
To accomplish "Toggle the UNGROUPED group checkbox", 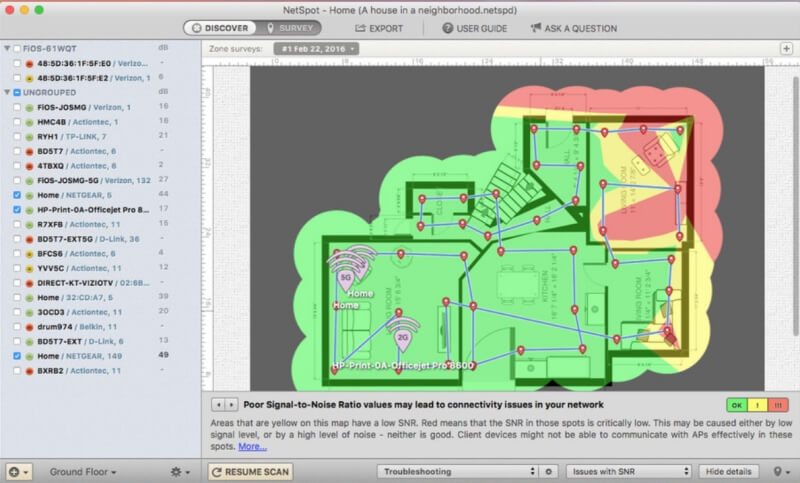I will [x=17, y=92].
